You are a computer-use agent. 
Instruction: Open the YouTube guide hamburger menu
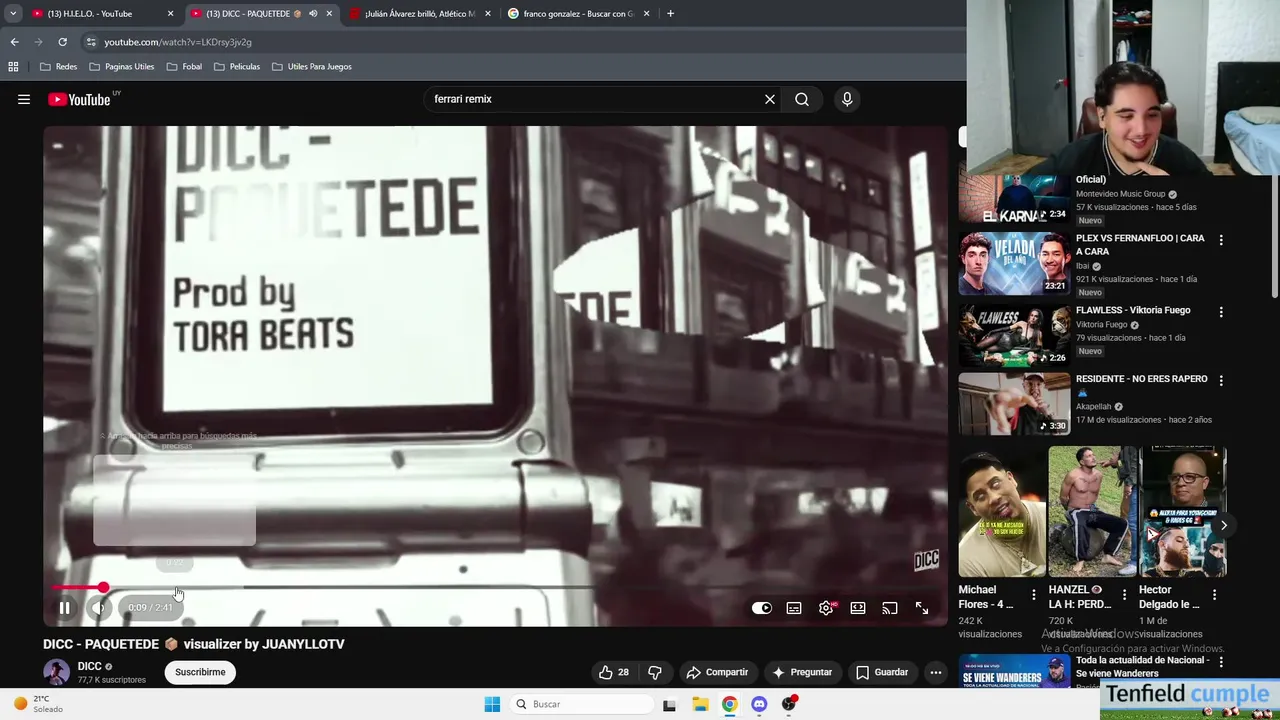[24, 99]
